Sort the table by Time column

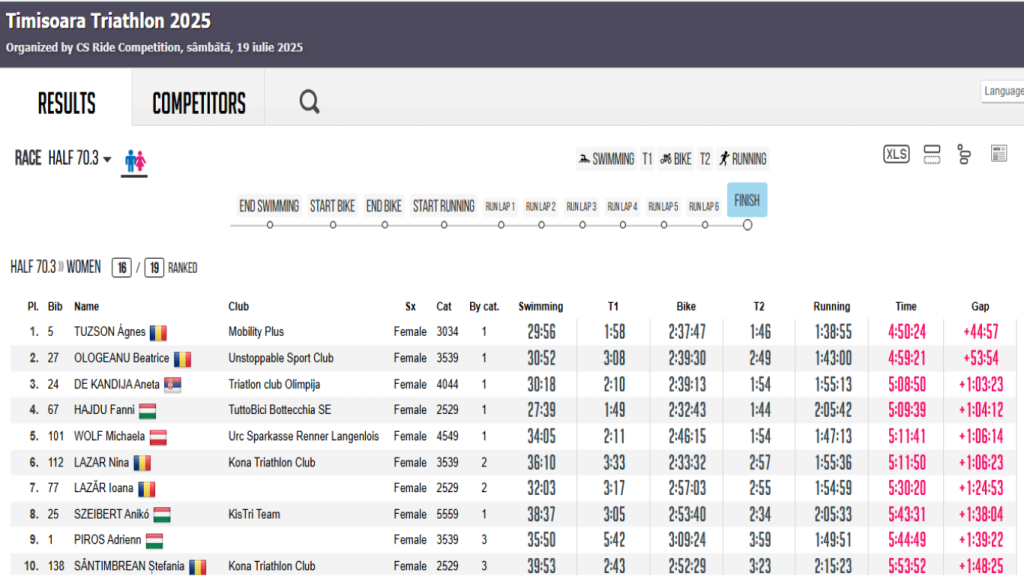click(905, 306)
